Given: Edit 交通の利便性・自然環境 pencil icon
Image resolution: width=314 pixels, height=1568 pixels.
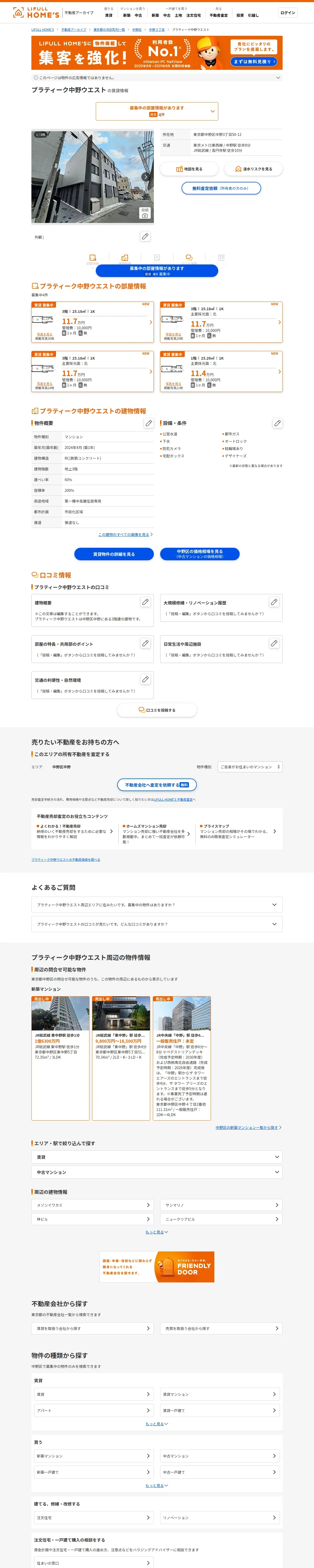Looking at the screenshot, I should [x=145, y=679].
